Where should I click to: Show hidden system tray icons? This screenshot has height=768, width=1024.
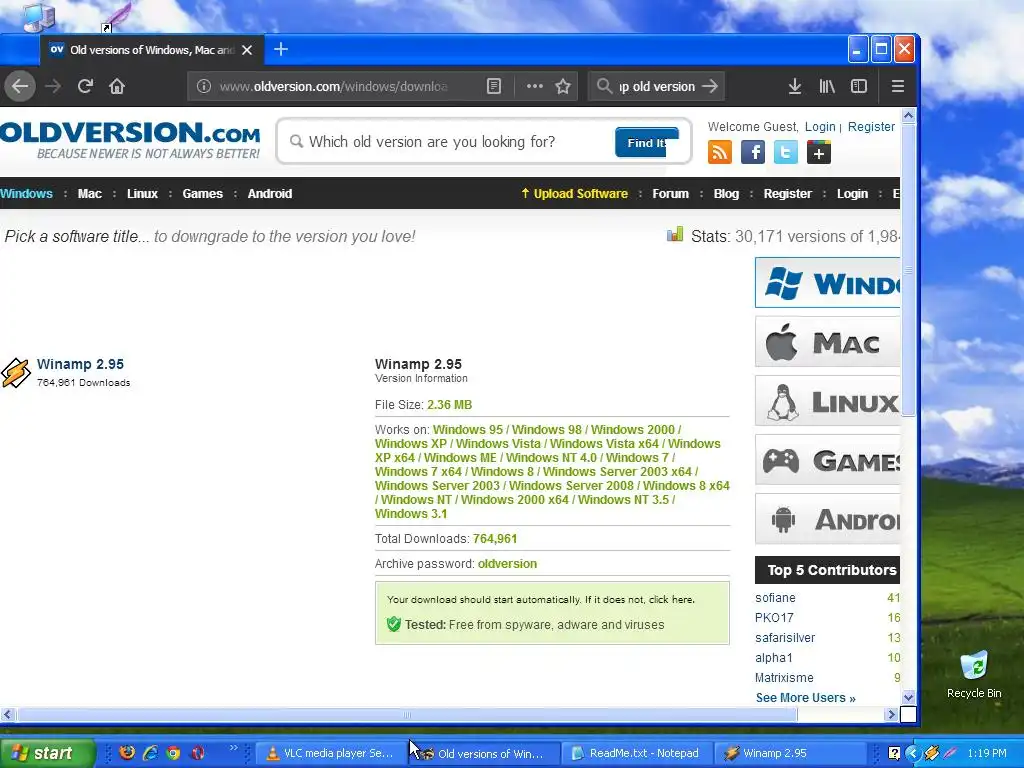coord(912,753)
